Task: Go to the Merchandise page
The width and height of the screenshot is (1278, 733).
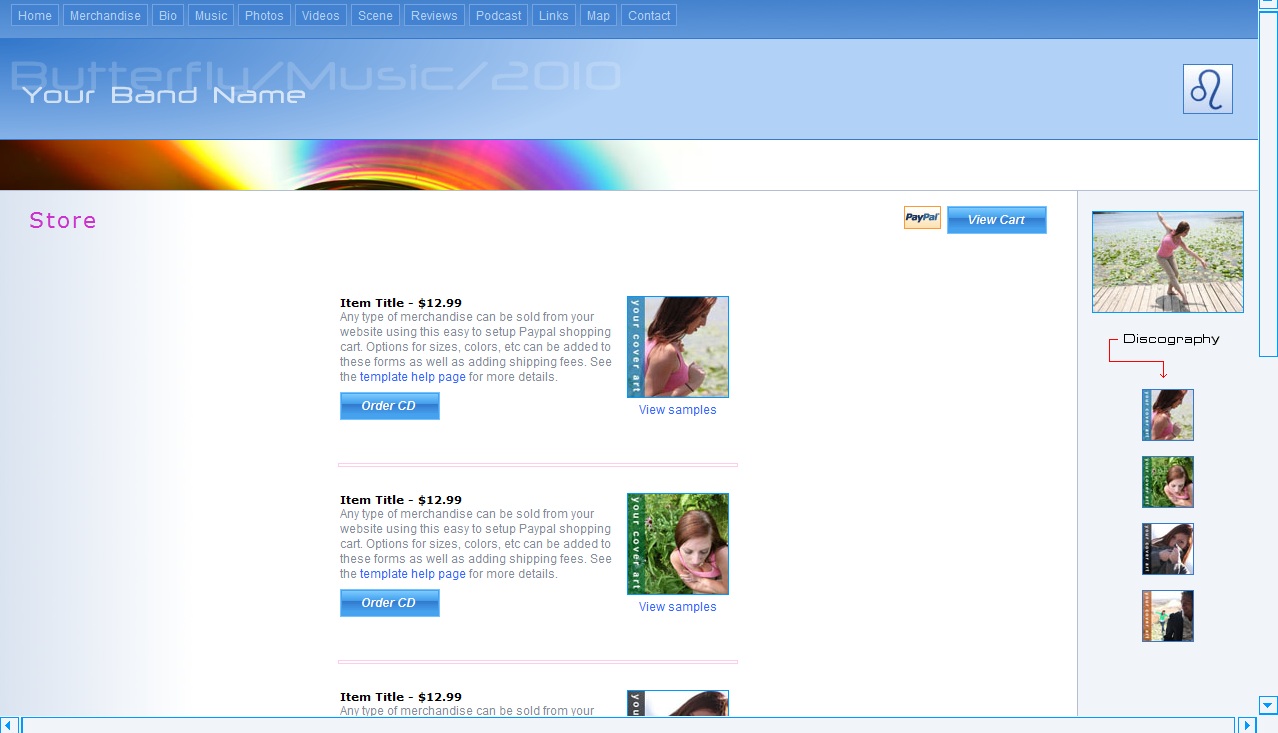Action: (x=105, y=15)
